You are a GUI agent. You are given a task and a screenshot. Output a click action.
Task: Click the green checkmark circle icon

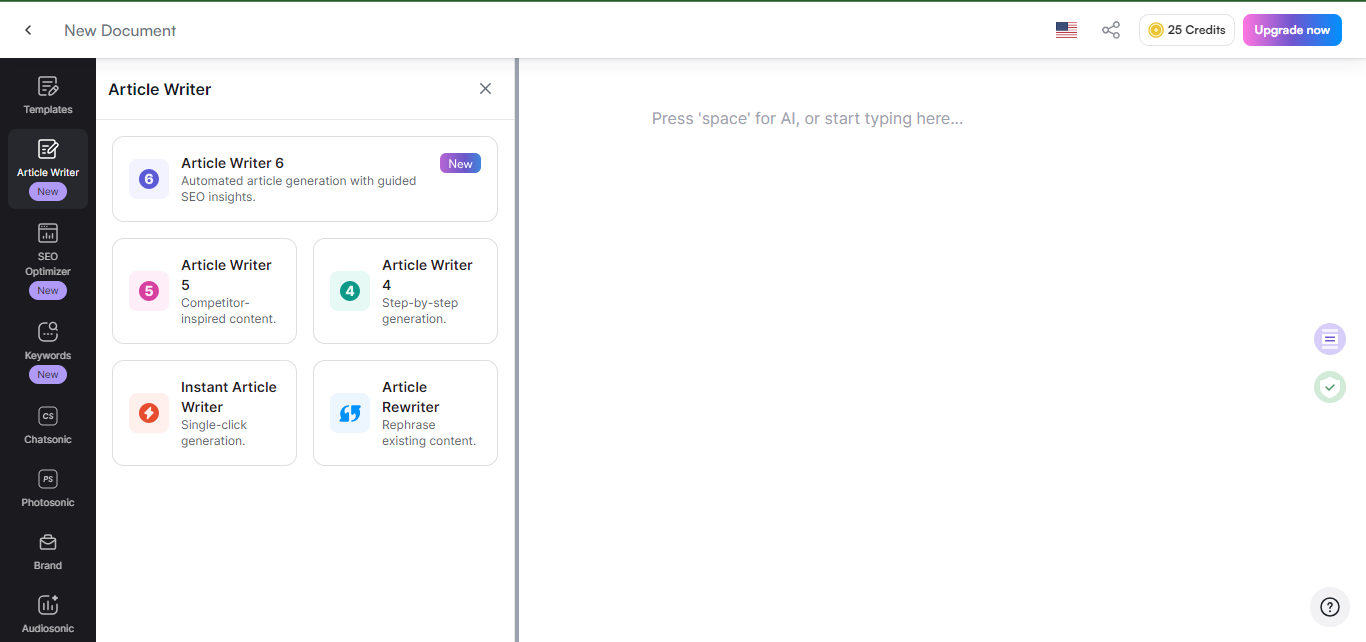coord(1329,387)
